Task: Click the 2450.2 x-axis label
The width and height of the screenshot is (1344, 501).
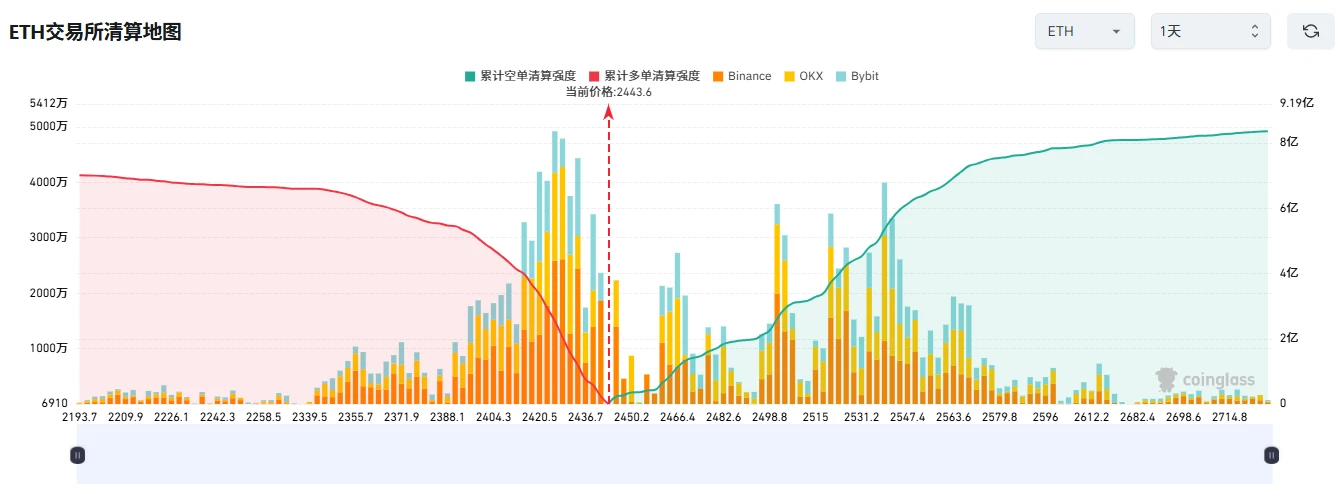Action: pyautogui.click(x=632, y=417)
